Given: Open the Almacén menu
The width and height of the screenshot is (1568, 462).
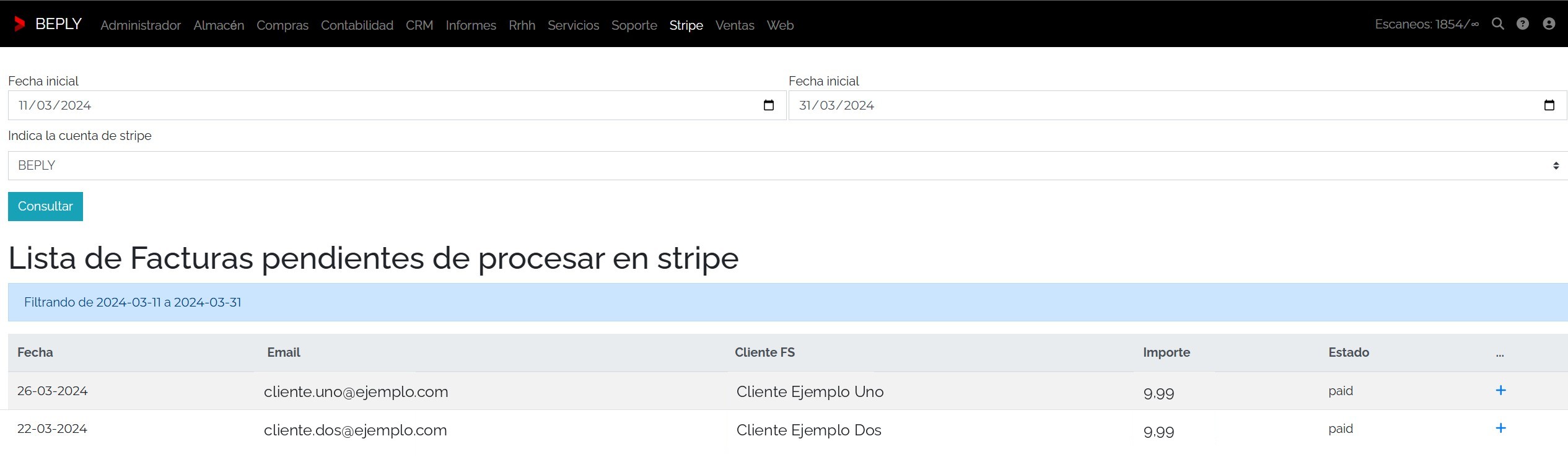Looking at the screenshot, I should [219, 25].
